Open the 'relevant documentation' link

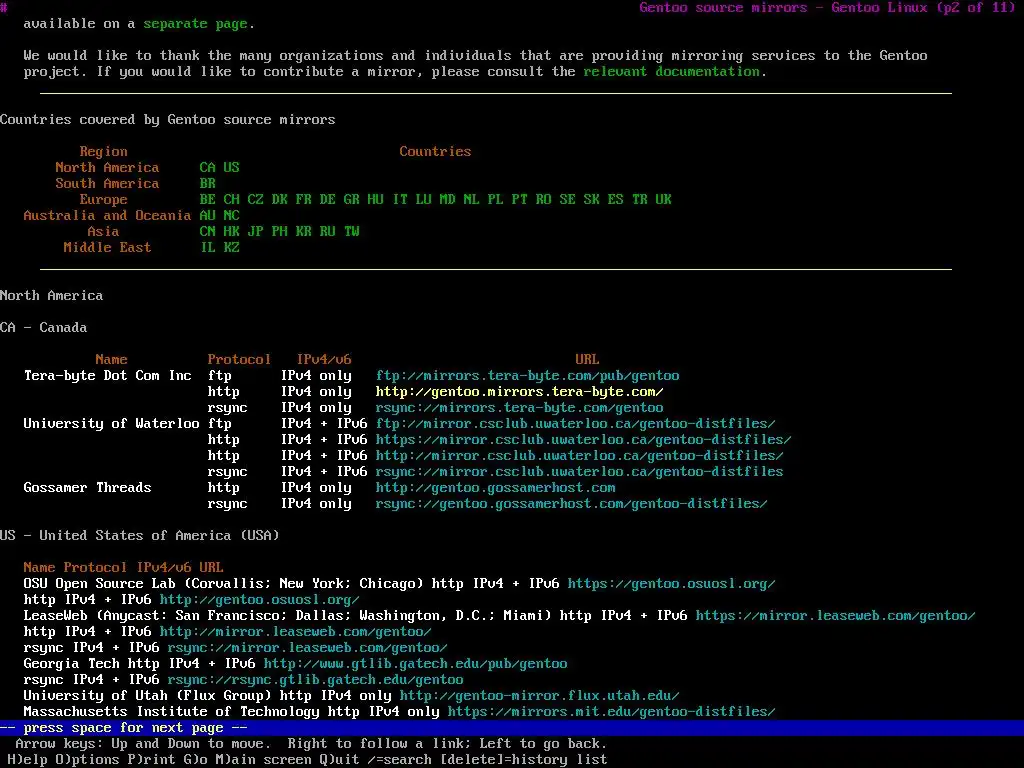coord(671,72)
